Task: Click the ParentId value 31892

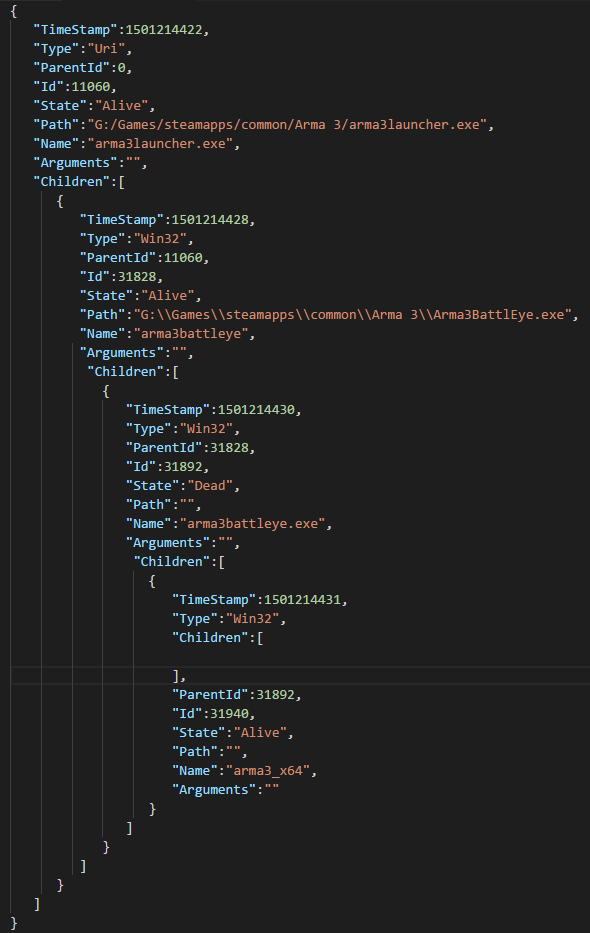Action: click(275, 694)
